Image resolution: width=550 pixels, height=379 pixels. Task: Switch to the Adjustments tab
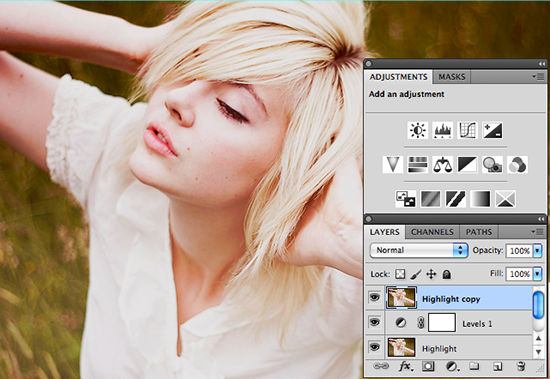coord(398,77)
